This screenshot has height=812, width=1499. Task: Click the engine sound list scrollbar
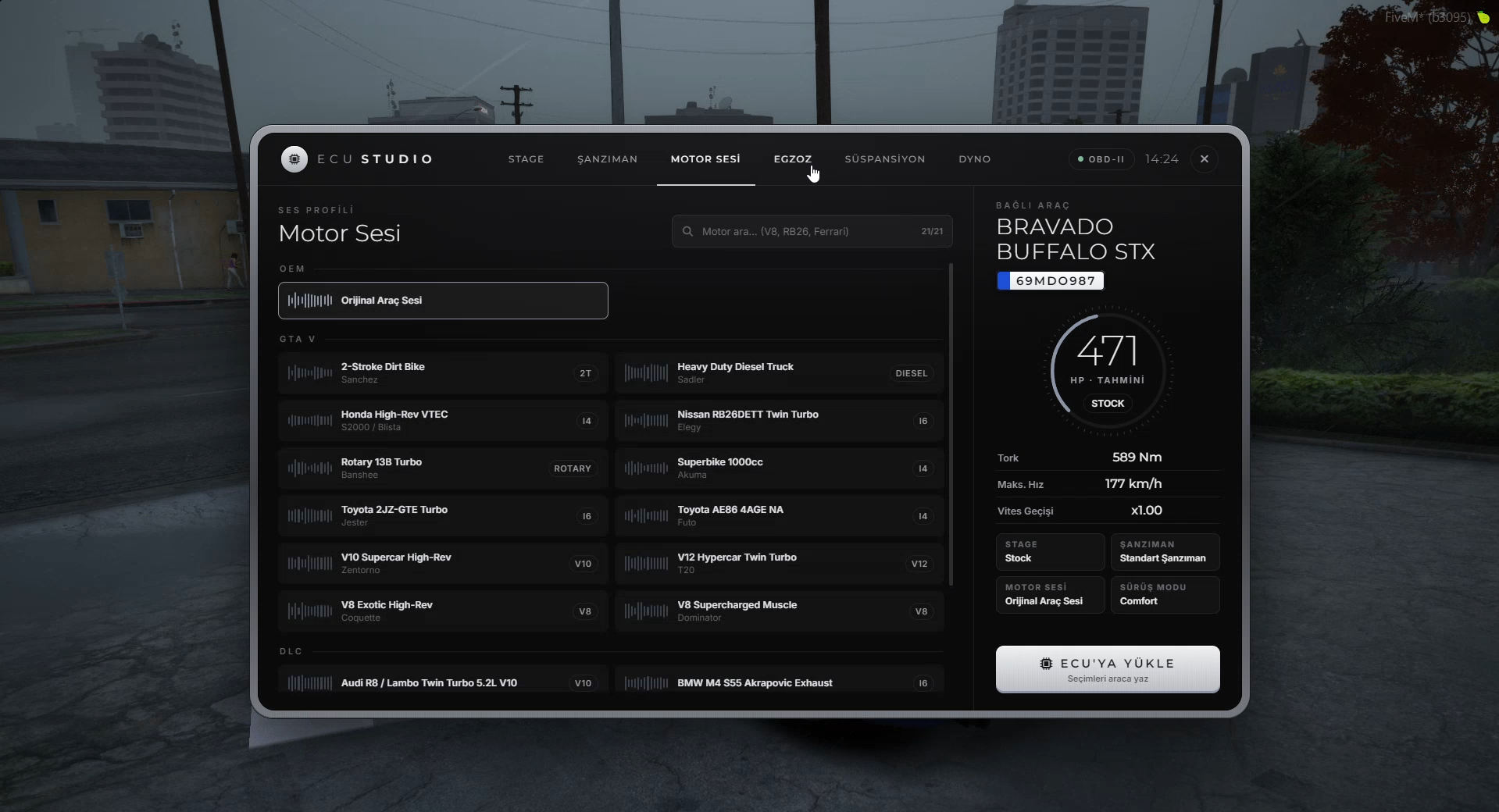[951, 424]
